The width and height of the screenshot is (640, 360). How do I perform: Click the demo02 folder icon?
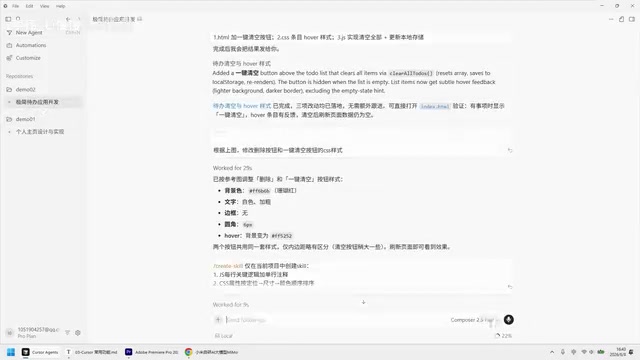pyautogui.click(x=9, y=89)
